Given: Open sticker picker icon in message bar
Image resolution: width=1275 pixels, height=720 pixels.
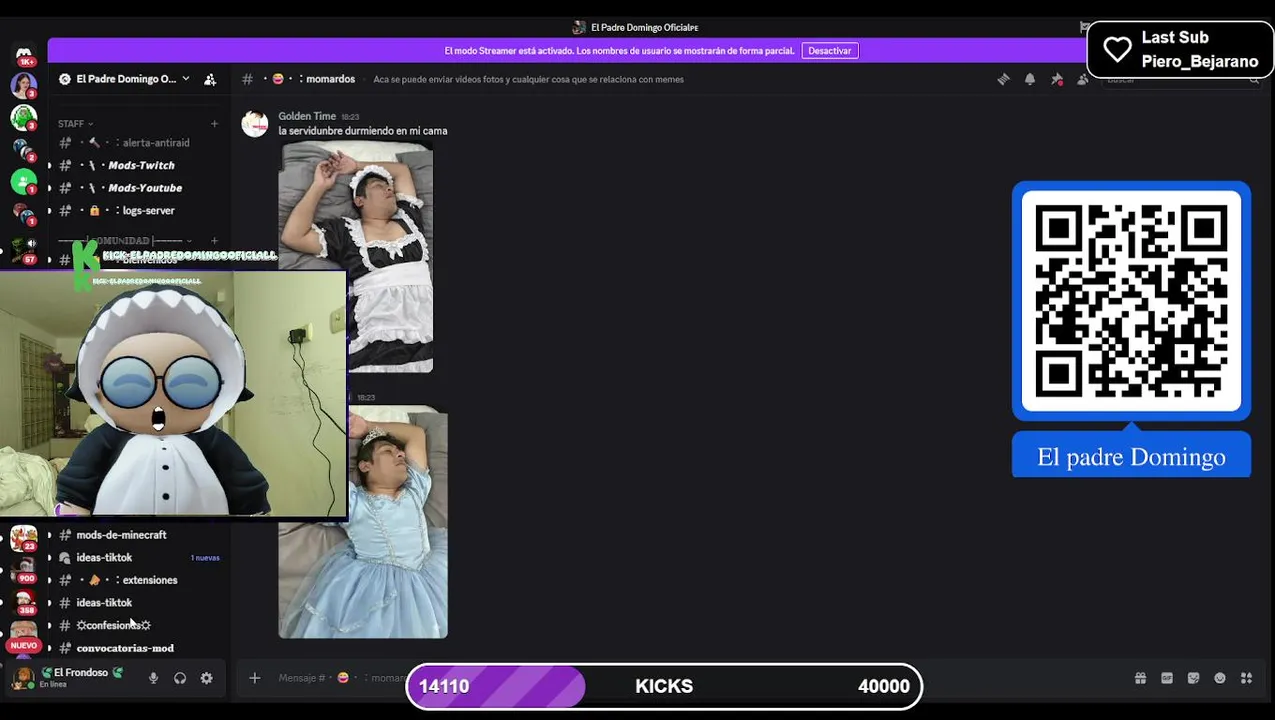Looking at the screenshot, I should pos(1193,678).
